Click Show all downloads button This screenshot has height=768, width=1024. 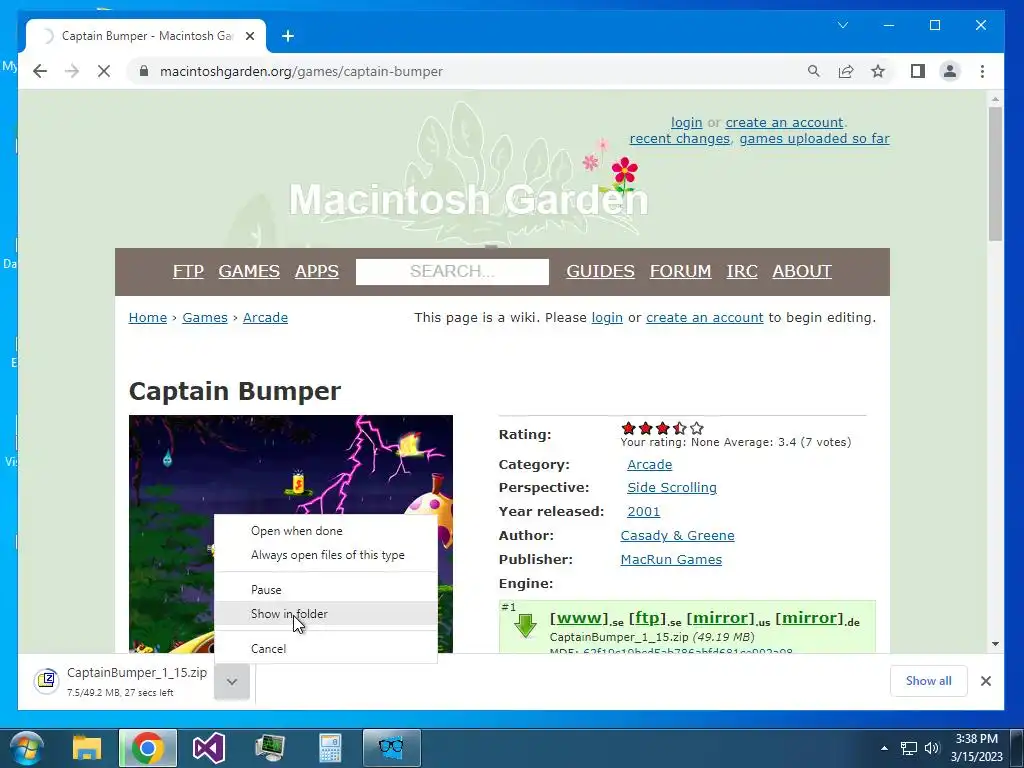(928, 681)
